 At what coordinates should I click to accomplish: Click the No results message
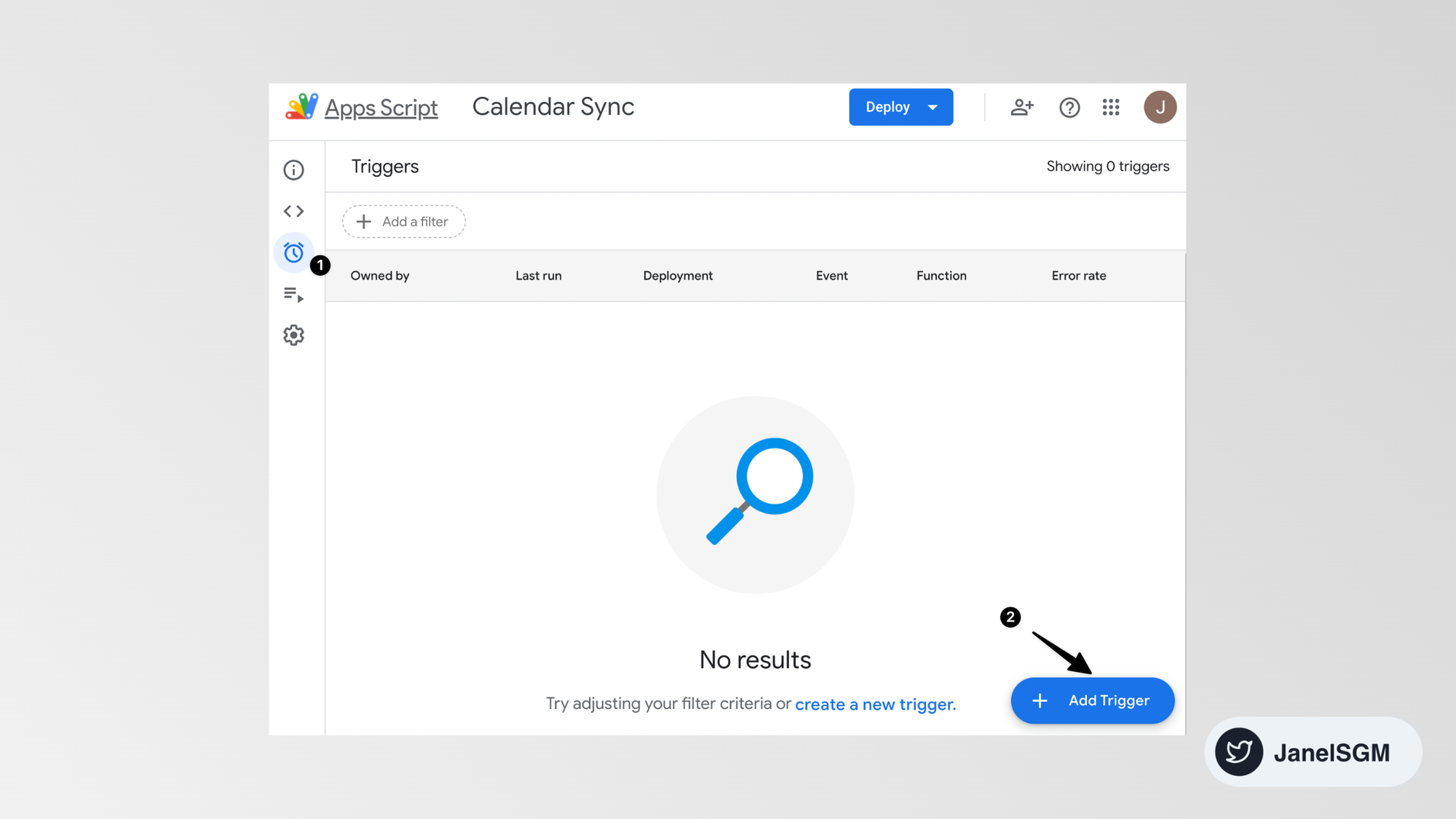[x=755, y=660]
